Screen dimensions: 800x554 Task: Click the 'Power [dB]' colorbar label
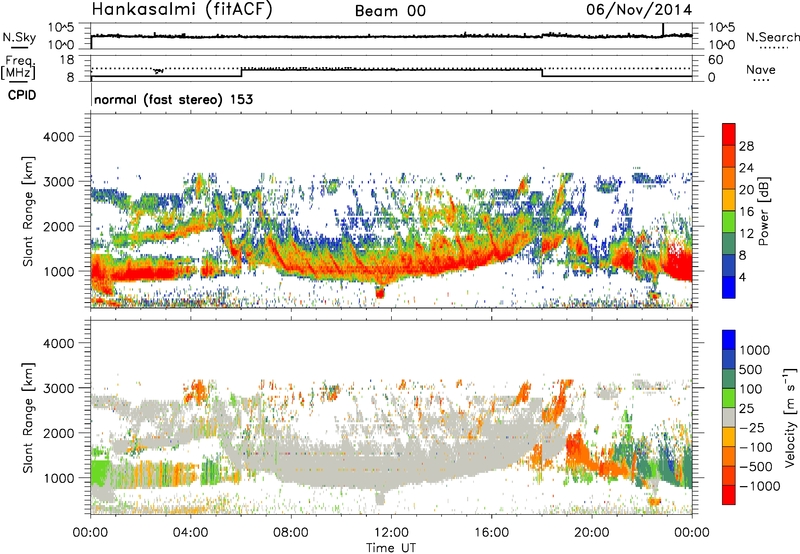tap(764, 211)
